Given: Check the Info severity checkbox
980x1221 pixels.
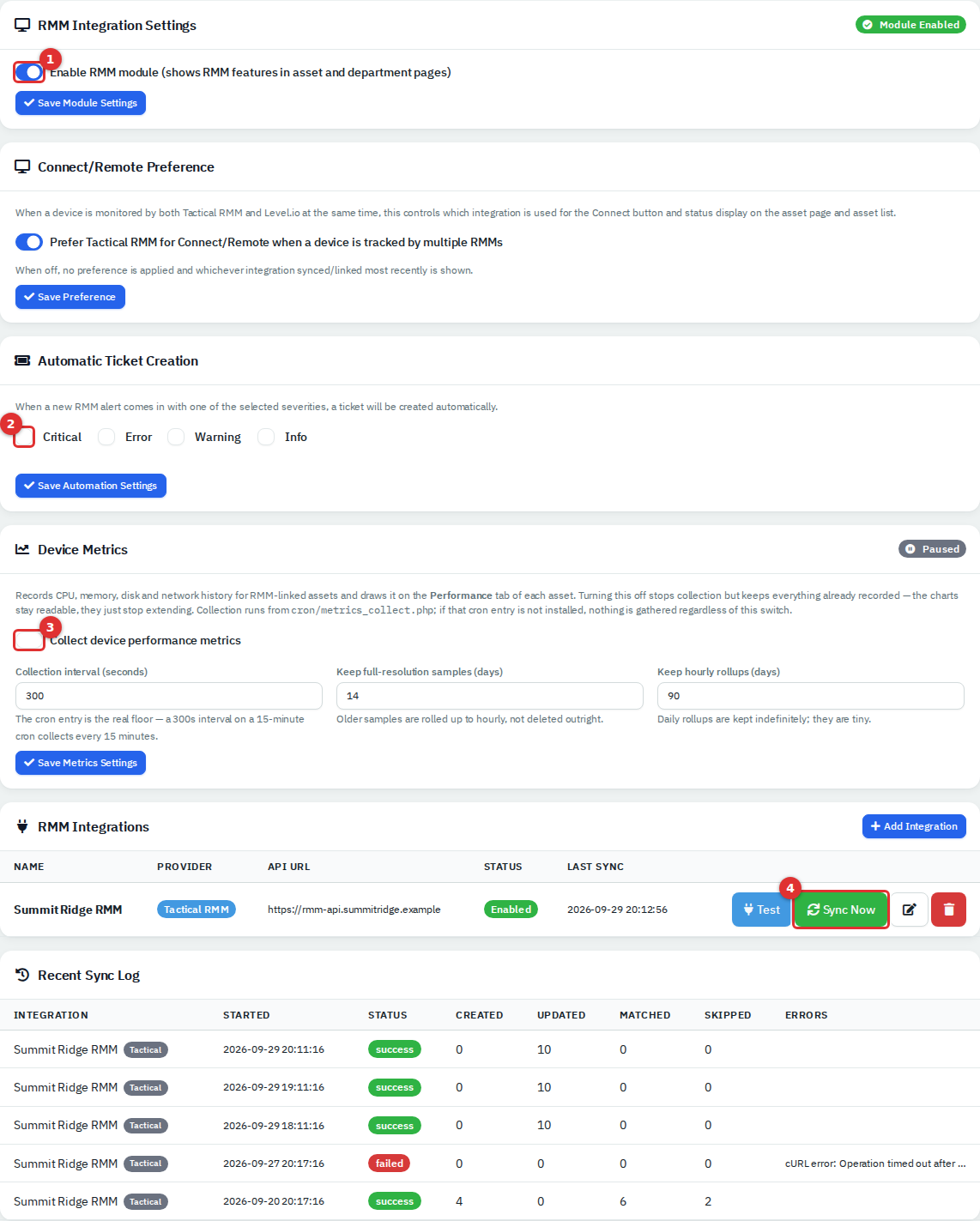Looking at the screenshot, I should pos(266,437).
